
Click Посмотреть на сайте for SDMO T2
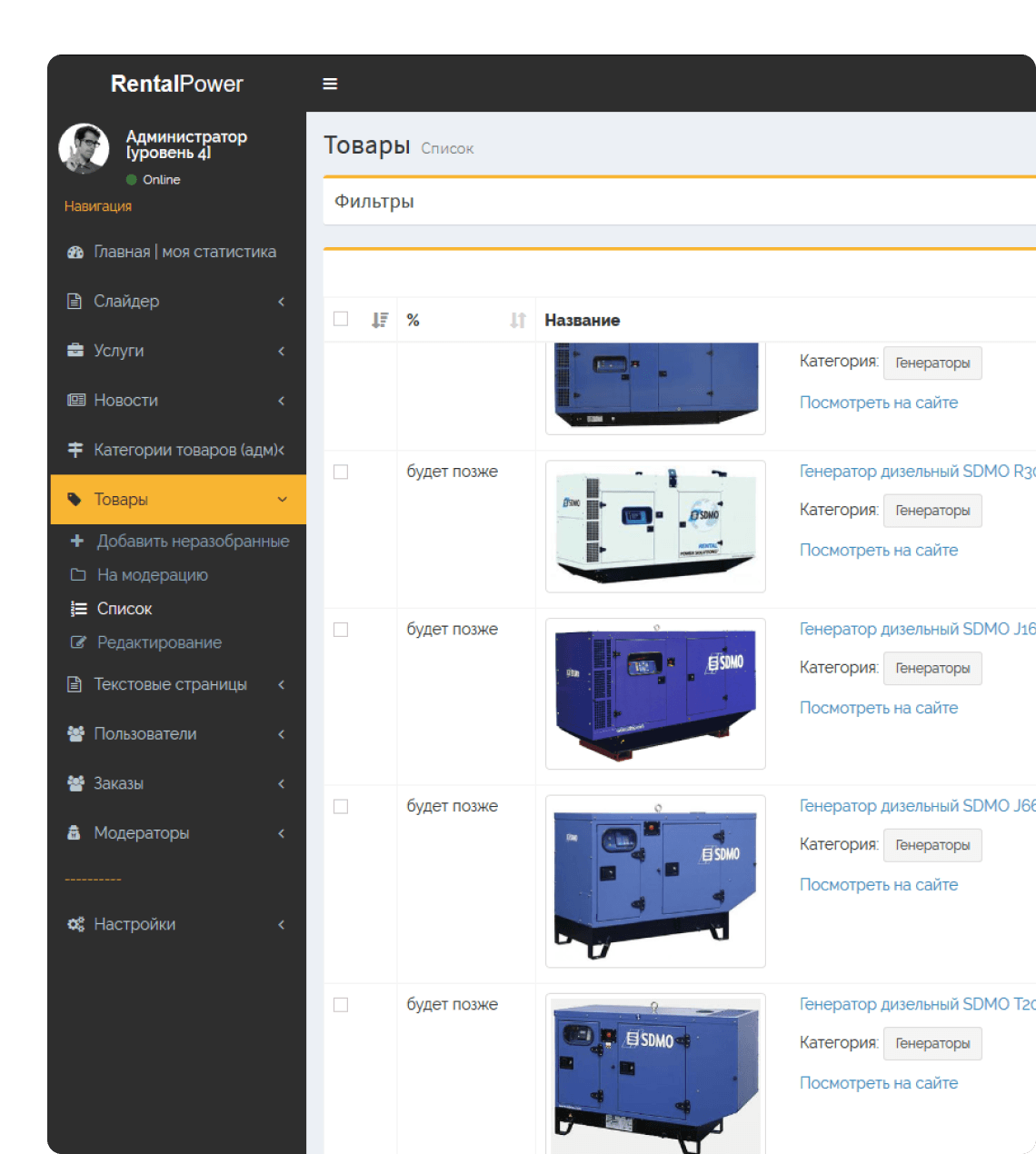879,1083
